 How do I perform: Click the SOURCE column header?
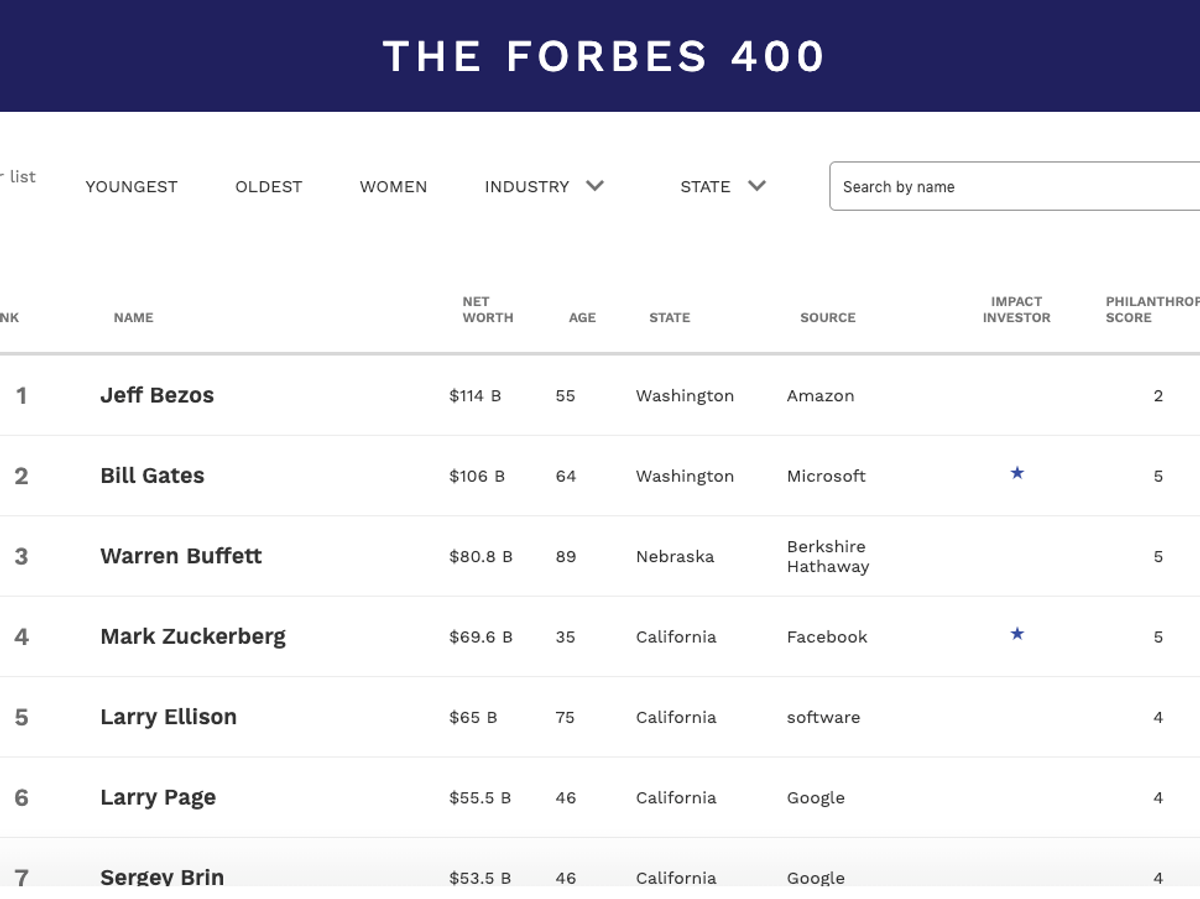point(827,317)
